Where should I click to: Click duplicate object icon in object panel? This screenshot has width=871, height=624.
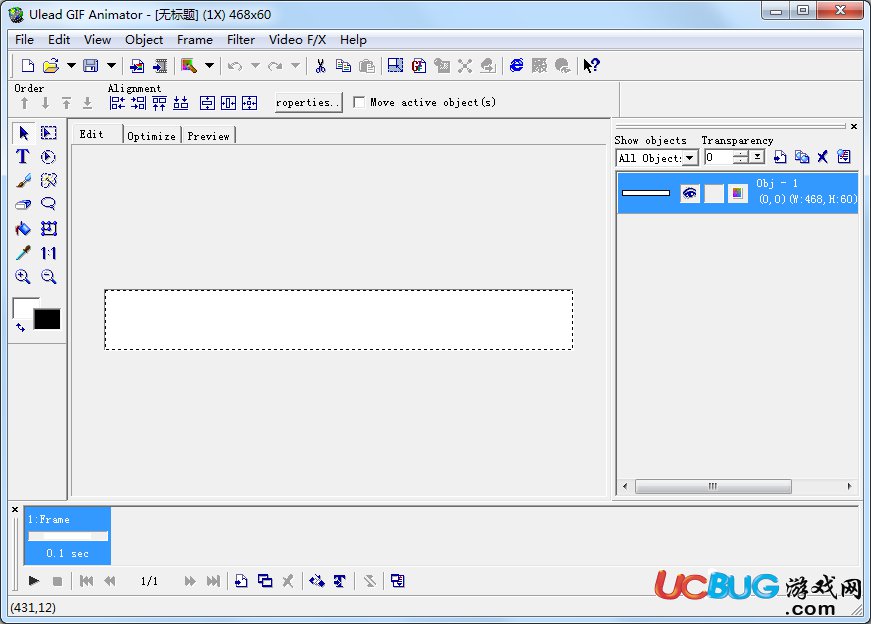click(x=802, y=157)
